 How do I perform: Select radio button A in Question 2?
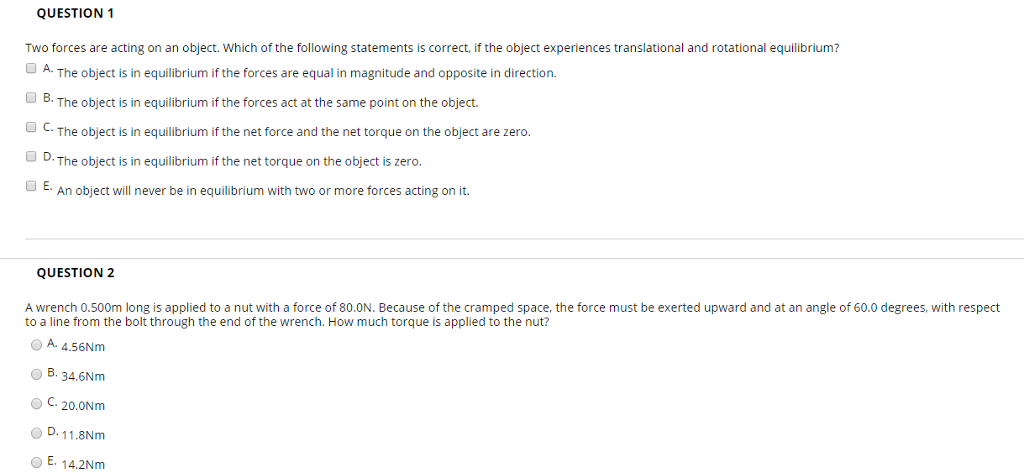pos(37,343)
